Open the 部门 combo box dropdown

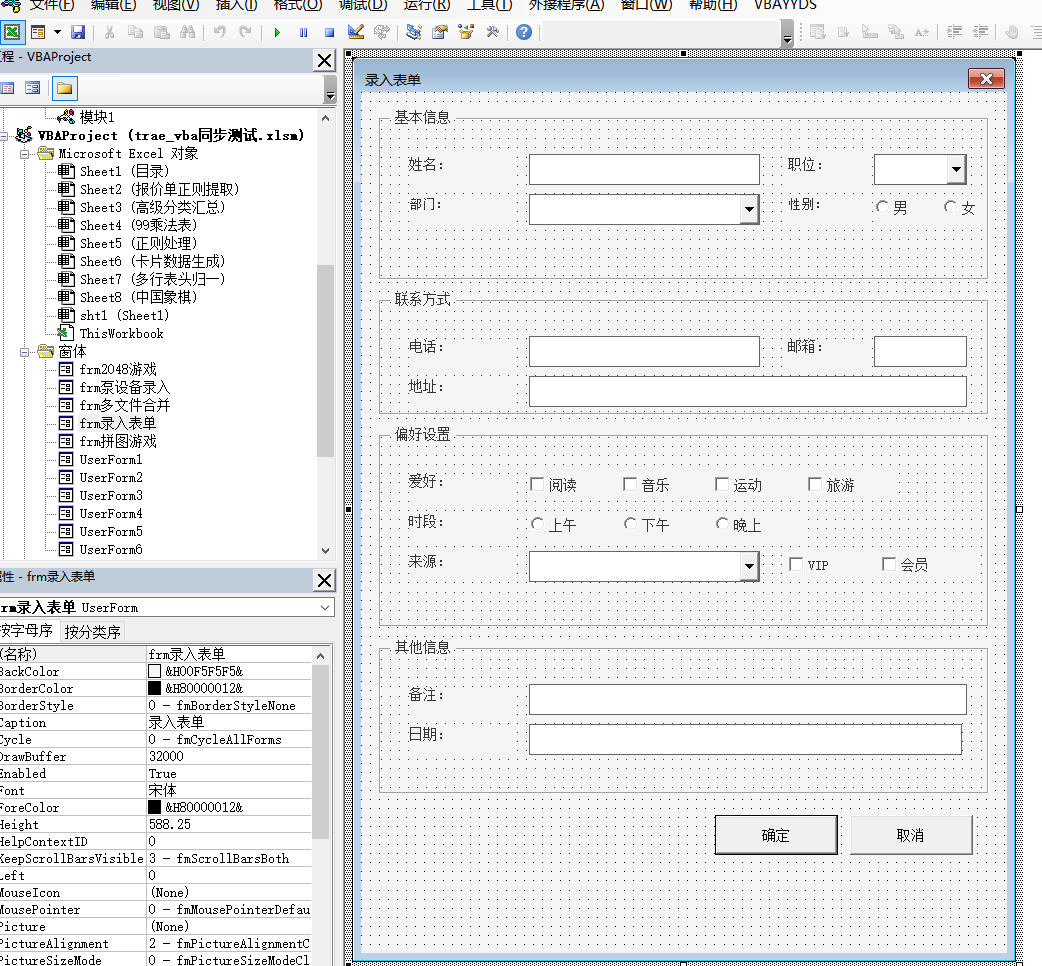pyautogui.click(x=748, y=209)
